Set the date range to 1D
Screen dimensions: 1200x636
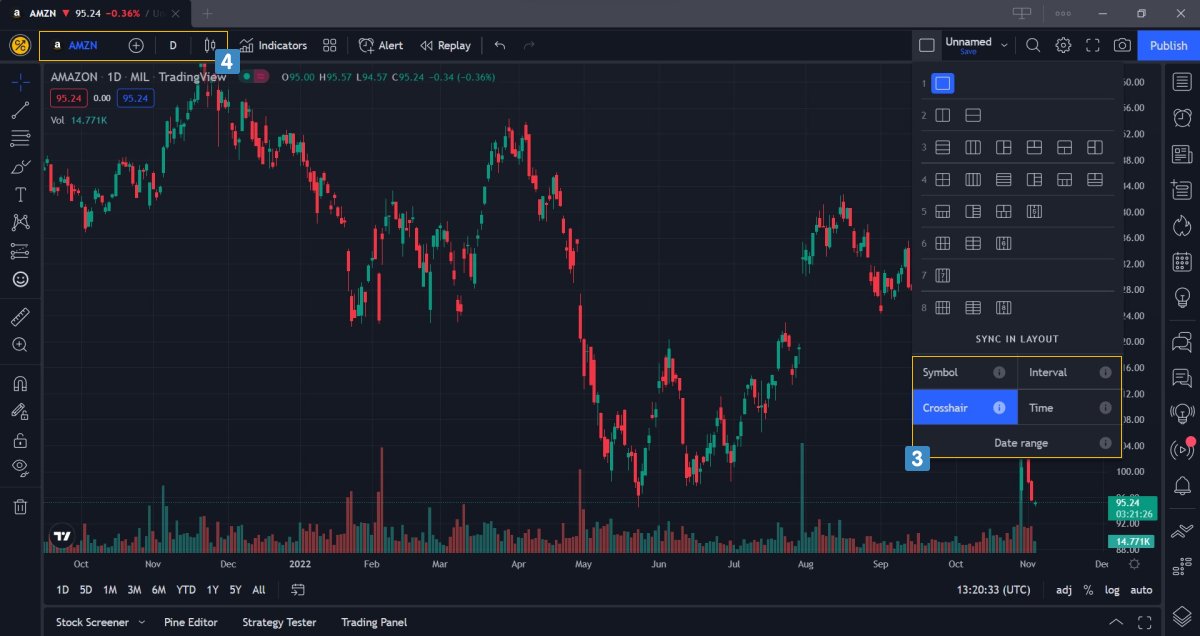pyautogui.click(x=63, y=590)
